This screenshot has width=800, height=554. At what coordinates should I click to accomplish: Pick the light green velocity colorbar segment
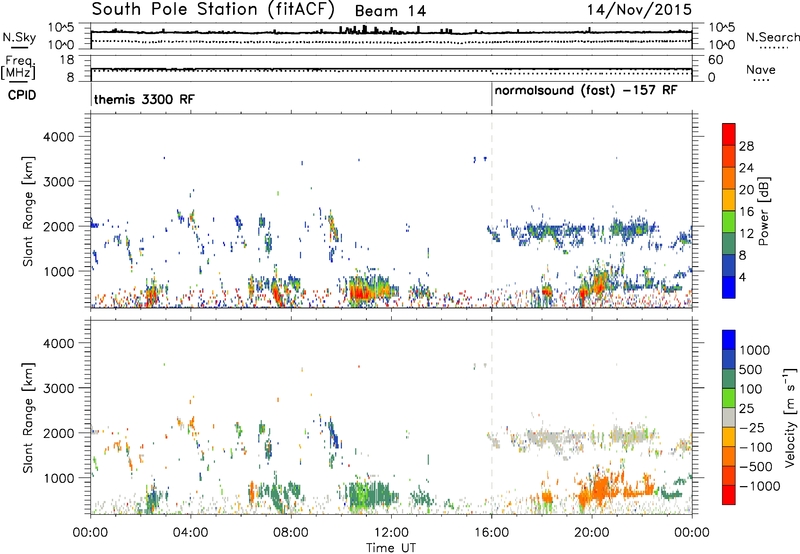(729, 398)
